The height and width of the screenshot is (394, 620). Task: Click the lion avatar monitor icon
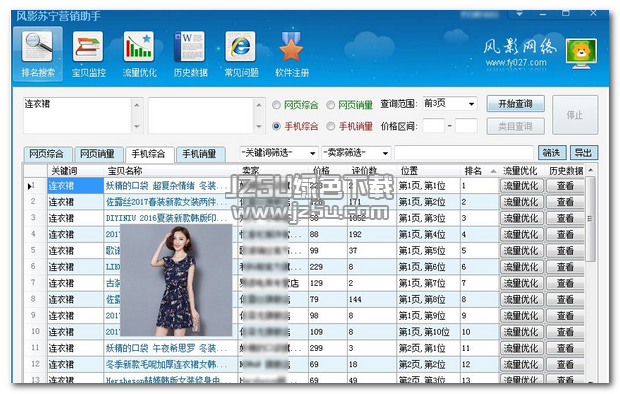[581, 53]
